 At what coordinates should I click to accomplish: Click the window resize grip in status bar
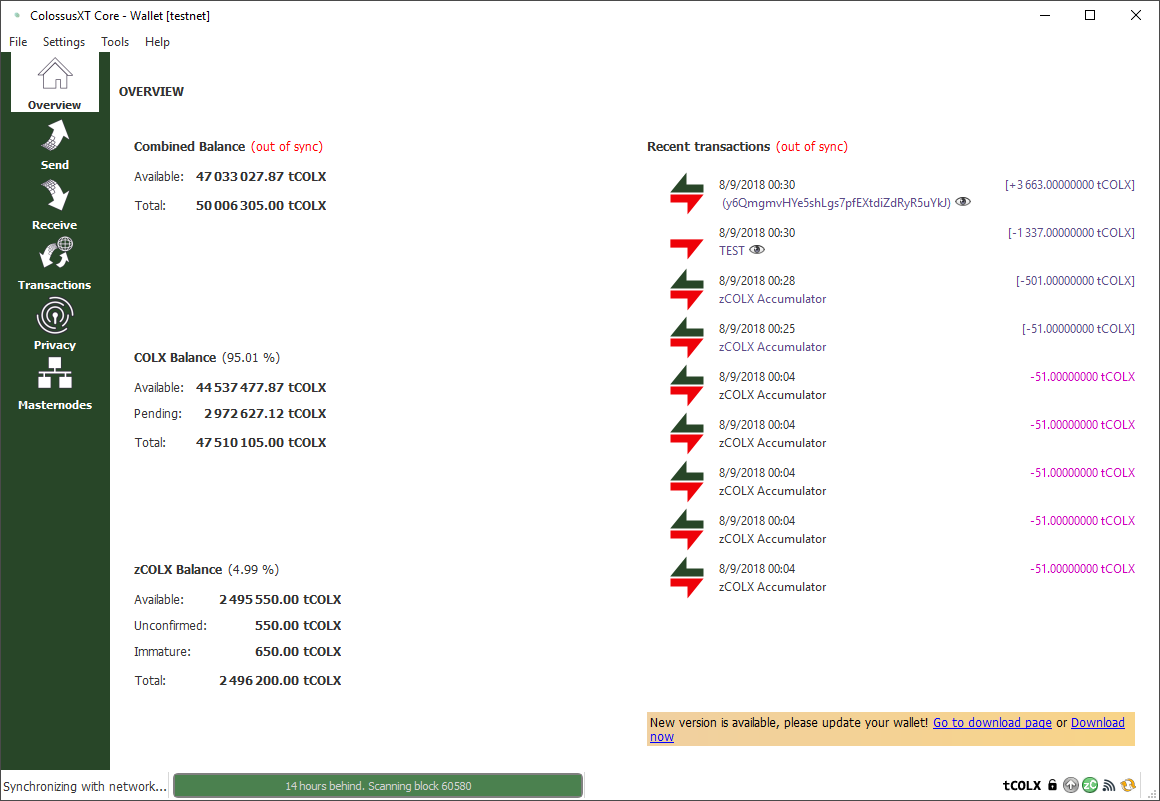[x=1152, y=793]
